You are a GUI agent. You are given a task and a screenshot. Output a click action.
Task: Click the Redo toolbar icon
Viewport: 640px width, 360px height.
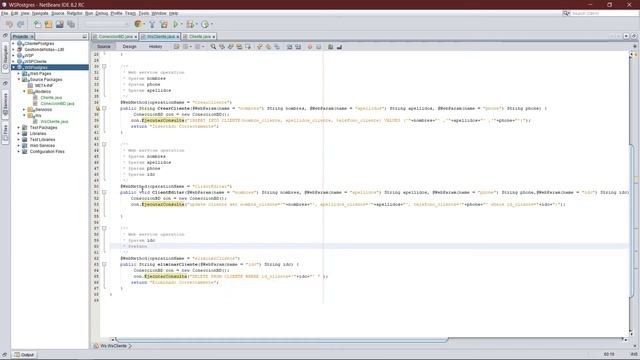pyautogui.click(x=20, y=24)
